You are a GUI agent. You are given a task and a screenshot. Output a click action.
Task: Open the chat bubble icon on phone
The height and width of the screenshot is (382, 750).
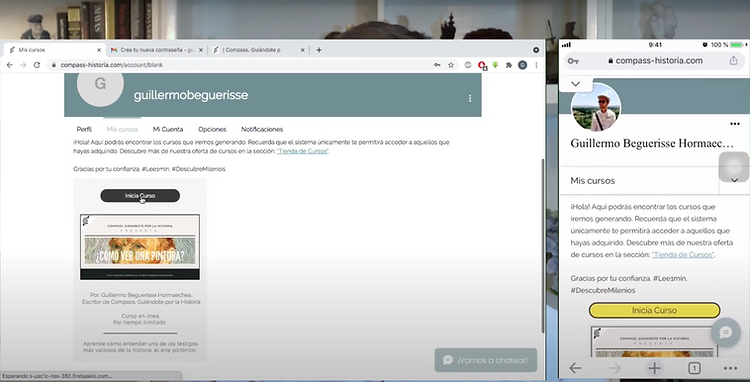pyautogui.click(x=726, y=332)
